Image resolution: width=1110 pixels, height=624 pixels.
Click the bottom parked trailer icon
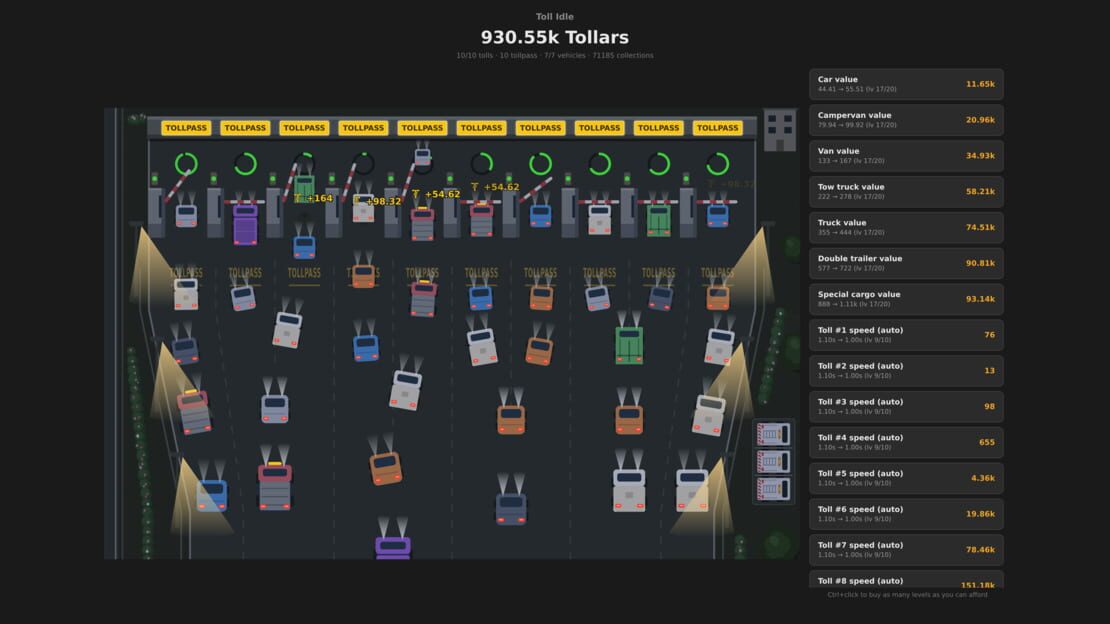coord(773,489)
